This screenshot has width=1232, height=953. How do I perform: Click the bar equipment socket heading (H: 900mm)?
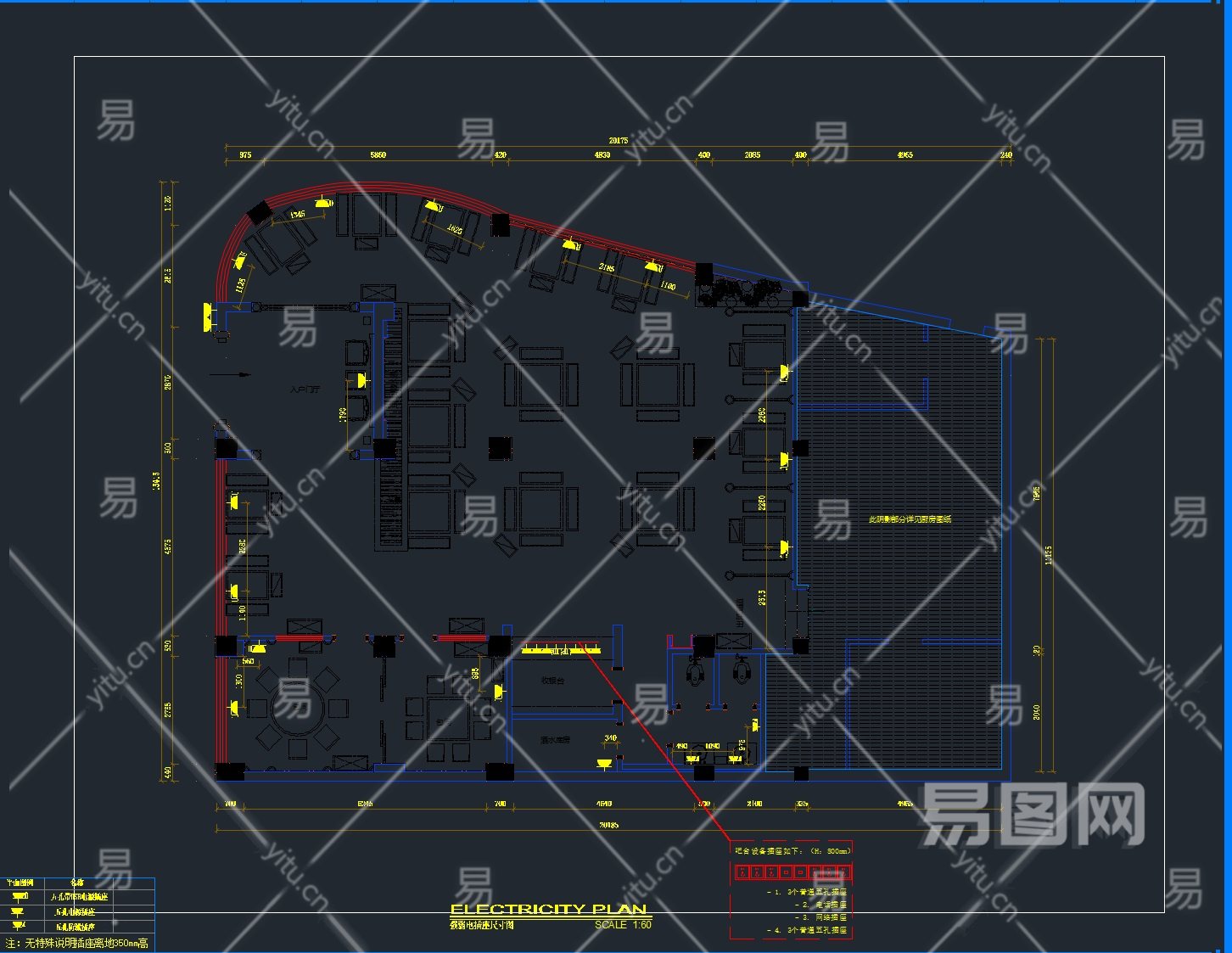pyautogui.click(x=792, y=849)
